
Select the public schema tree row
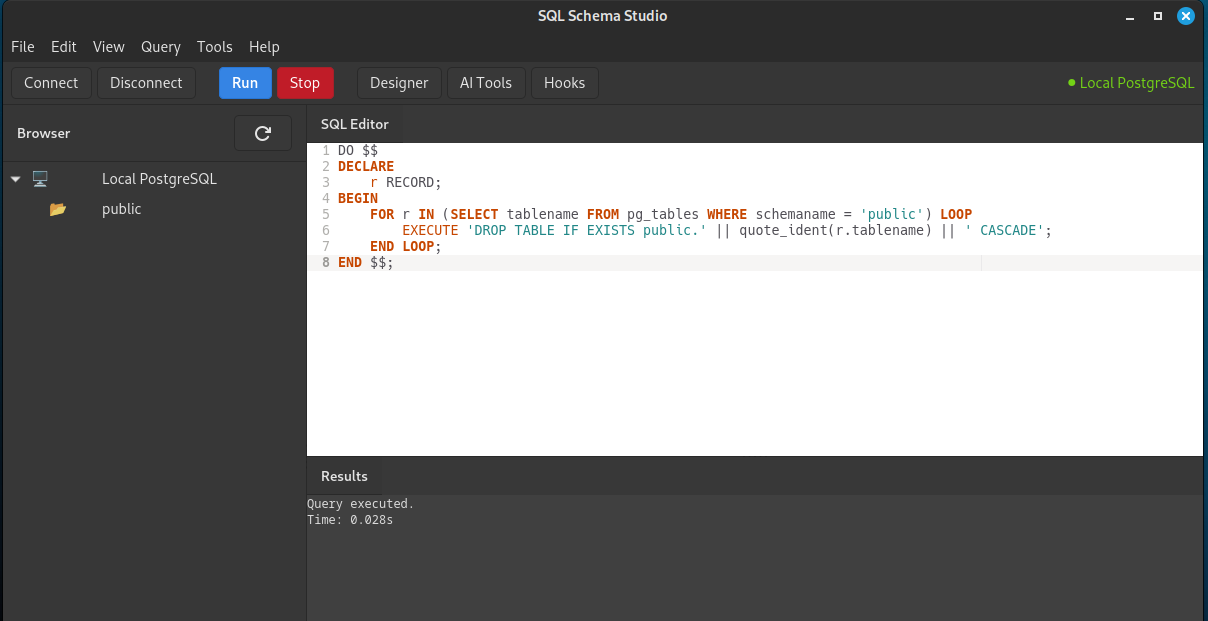pyautogui.click(x=153, y=209)
